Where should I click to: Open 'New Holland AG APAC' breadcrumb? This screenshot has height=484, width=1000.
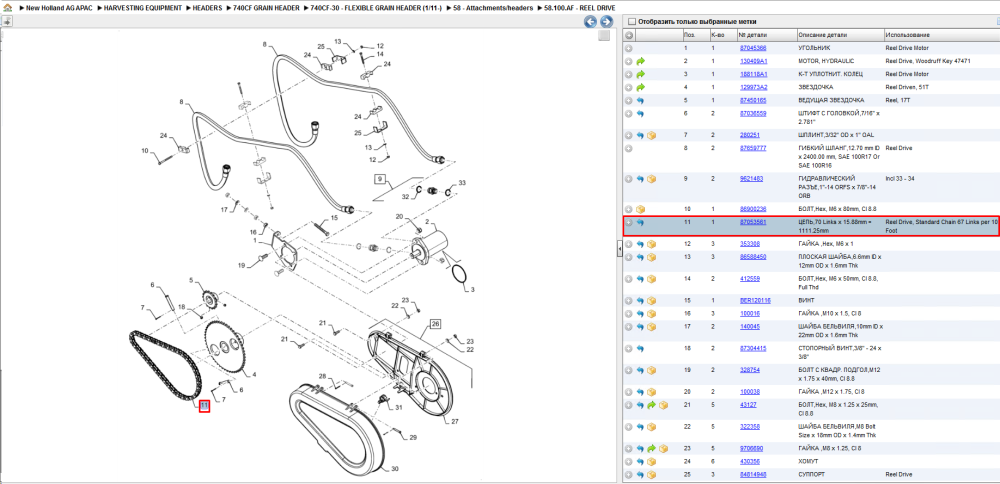pyautogui.click(x=60, y=8)
